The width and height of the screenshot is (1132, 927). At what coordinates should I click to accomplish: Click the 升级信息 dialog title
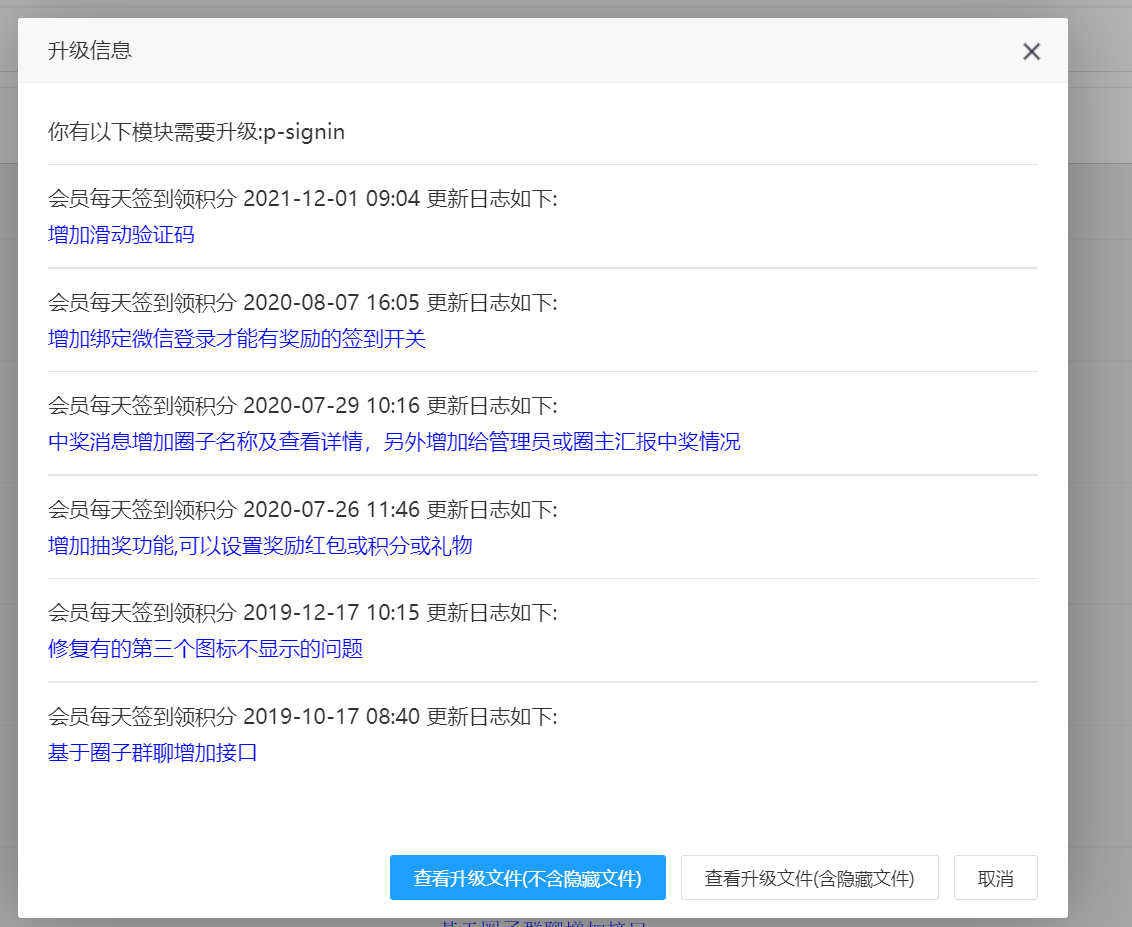[x=90, y=51]
